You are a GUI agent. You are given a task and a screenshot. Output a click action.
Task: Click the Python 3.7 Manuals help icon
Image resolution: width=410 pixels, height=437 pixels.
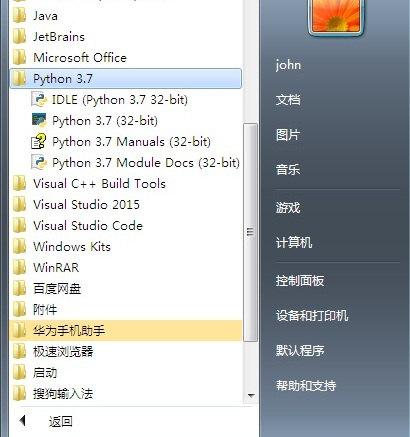coord(39,142)
